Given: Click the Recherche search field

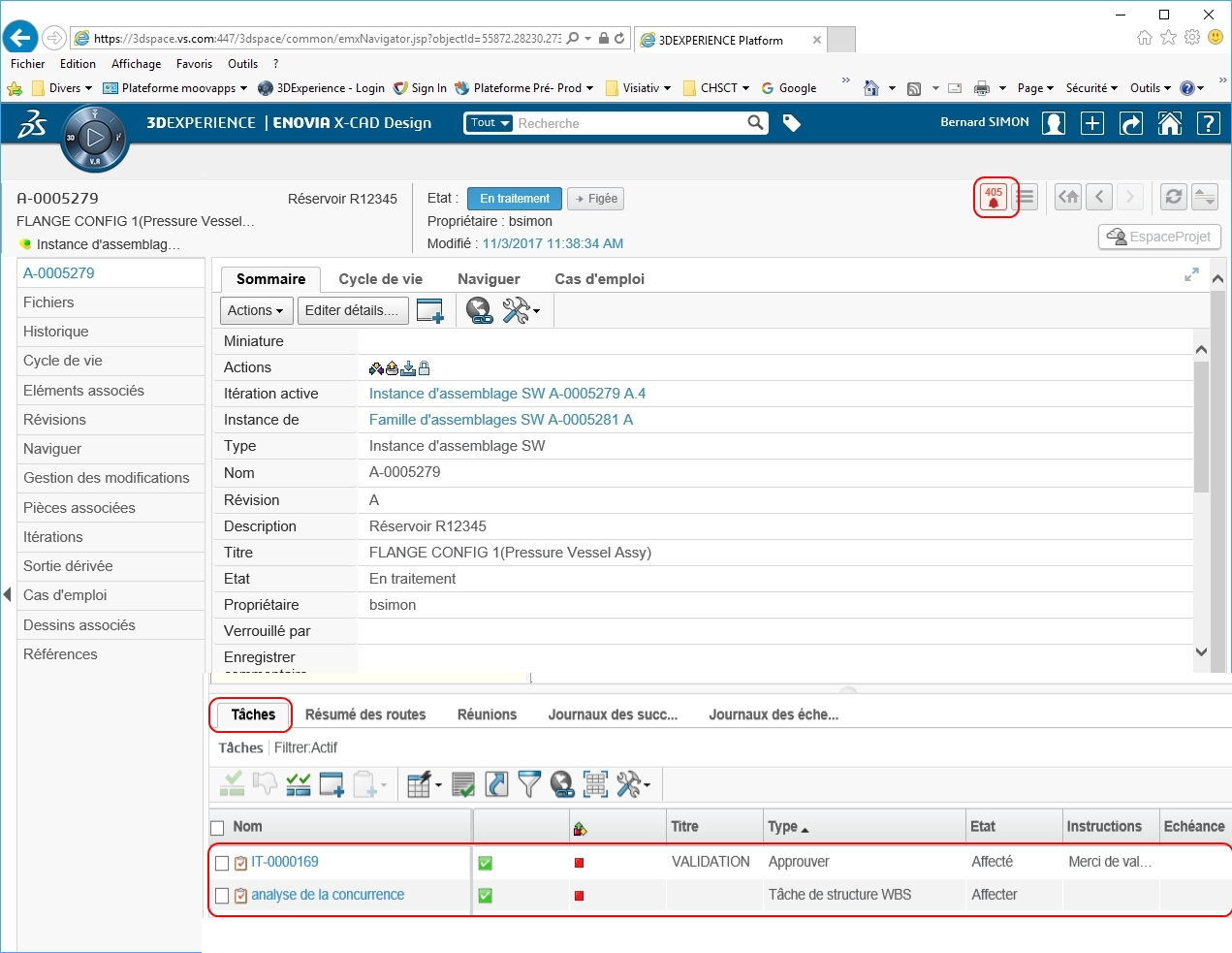Looking at the screenshot, I should pos(630,123).
